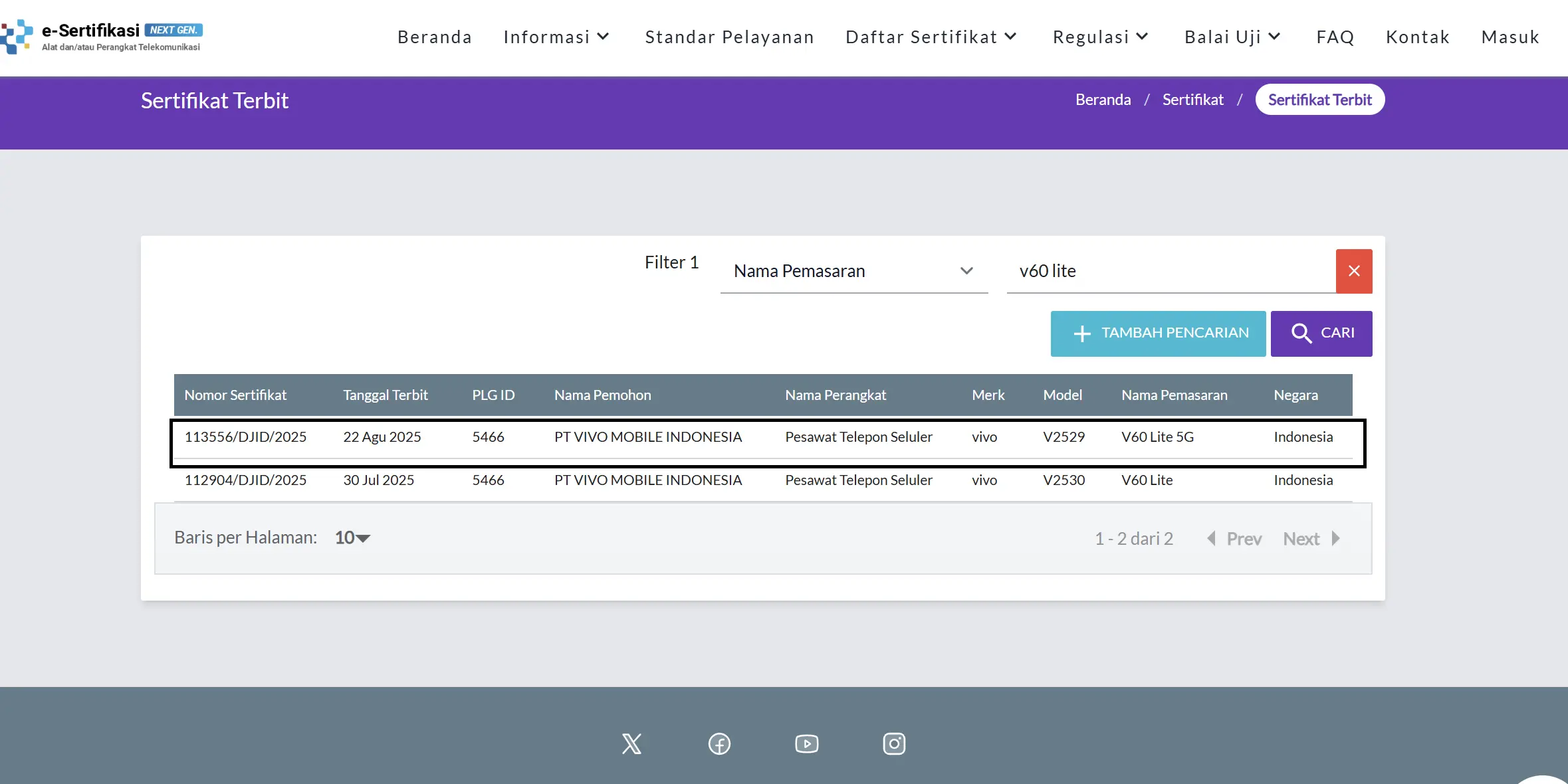
Task: Expand the Informasi menu
Action: [556, 37]
